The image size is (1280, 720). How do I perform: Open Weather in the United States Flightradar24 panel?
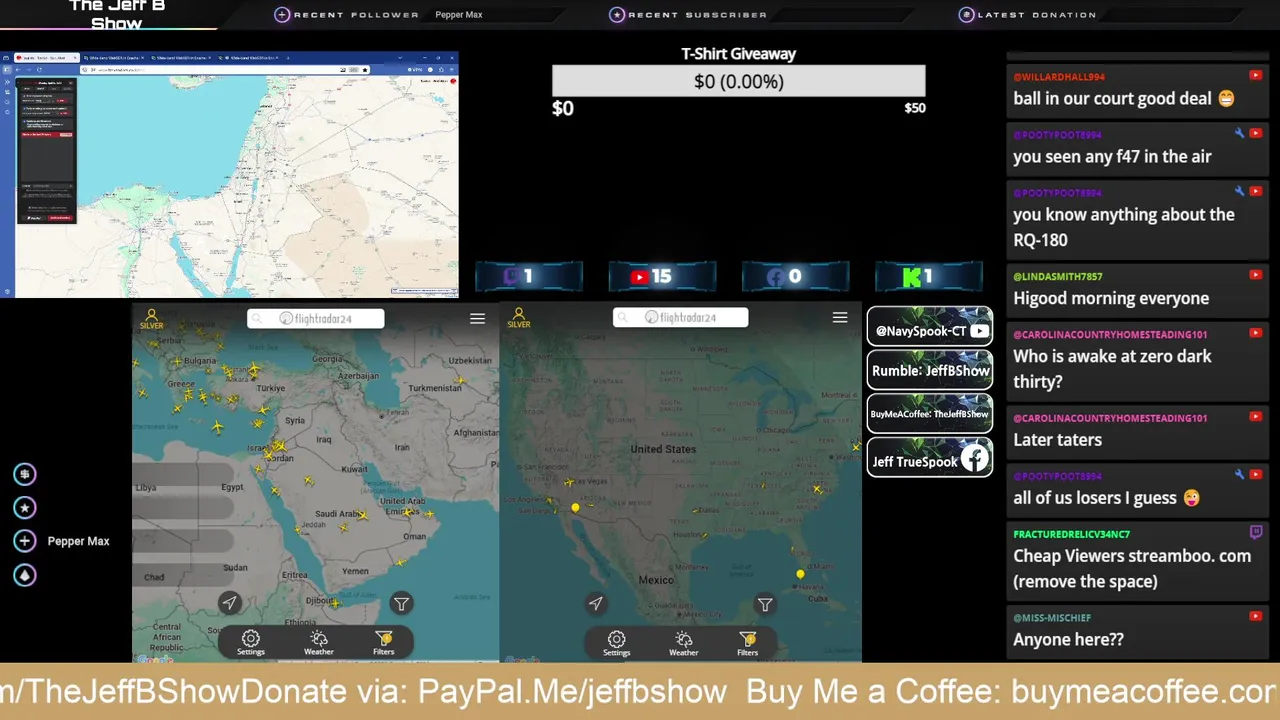(684, 642)
